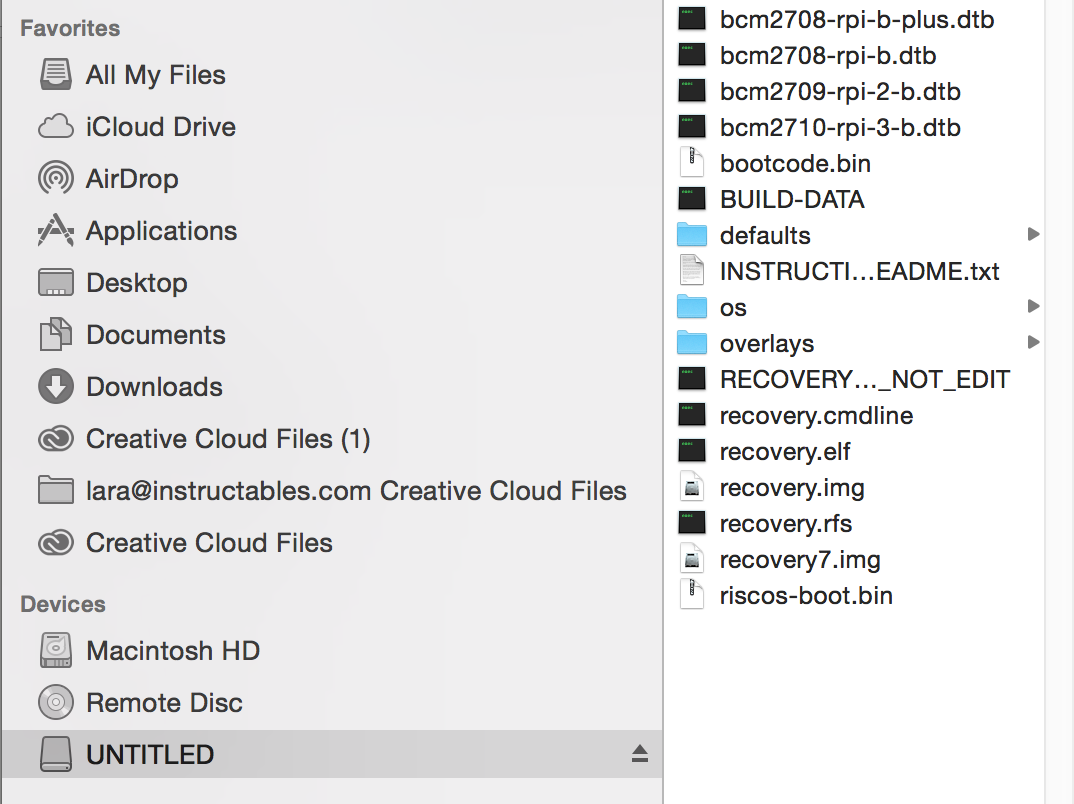1074x804 pixels.
Task: Select the riscos-boot.bin file icon
Action: [x=692, y=595]
